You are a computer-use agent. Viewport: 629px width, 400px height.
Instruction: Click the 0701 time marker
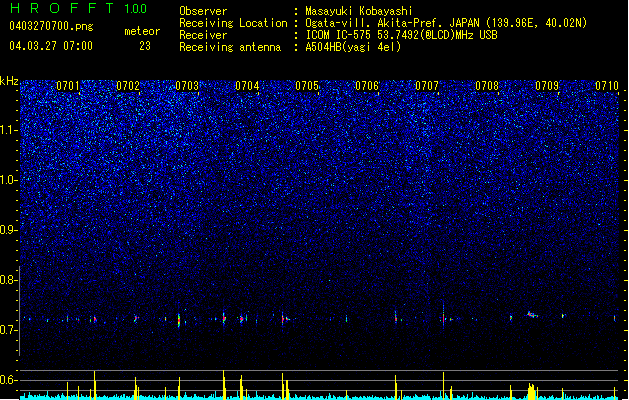67,86
